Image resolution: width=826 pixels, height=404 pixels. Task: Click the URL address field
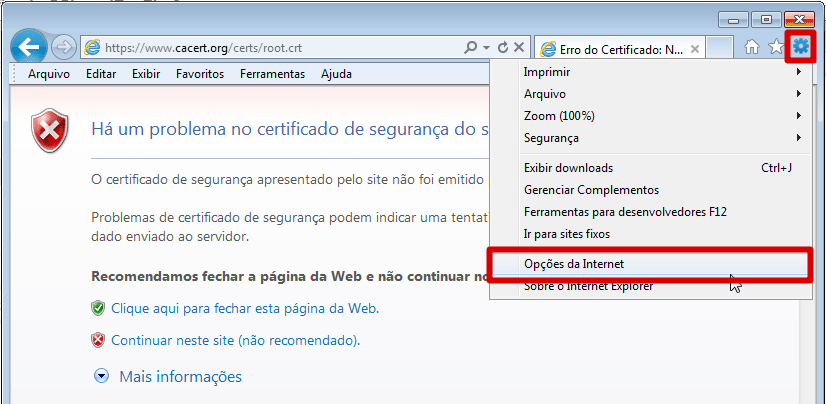(280, 47)
